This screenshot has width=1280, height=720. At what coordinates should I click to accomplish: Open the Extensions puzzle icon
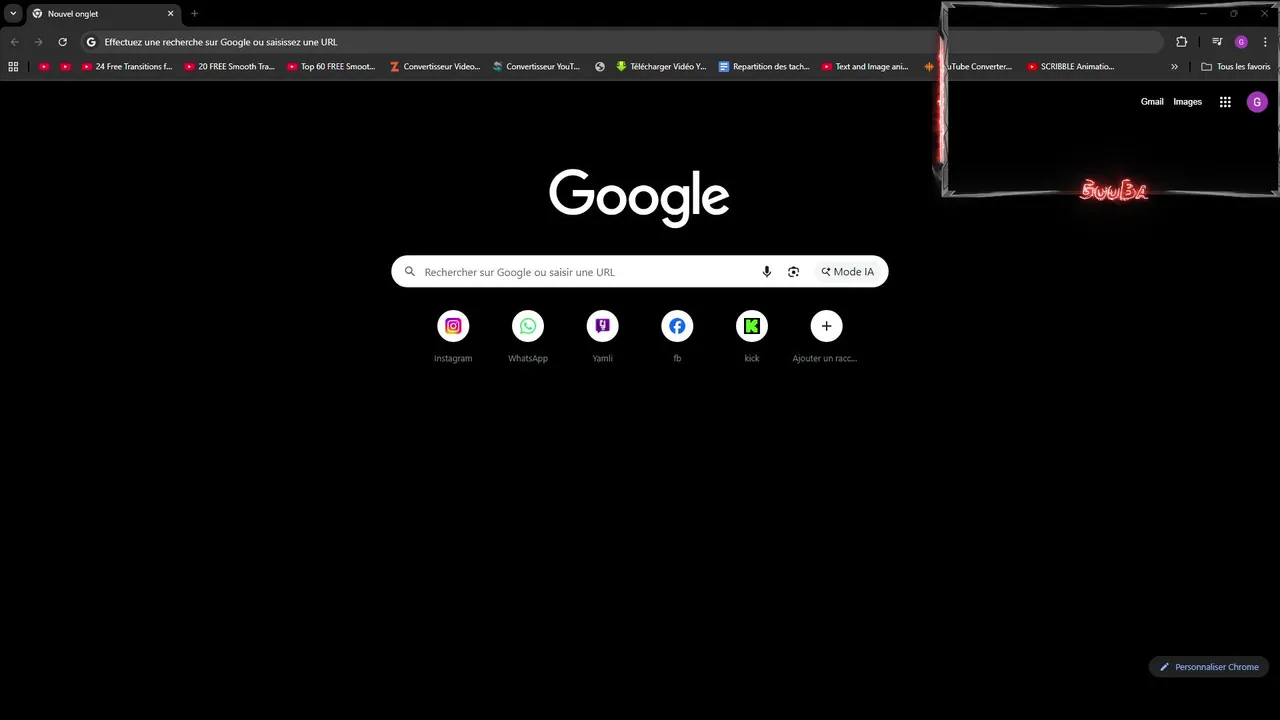coord(1182,42)
